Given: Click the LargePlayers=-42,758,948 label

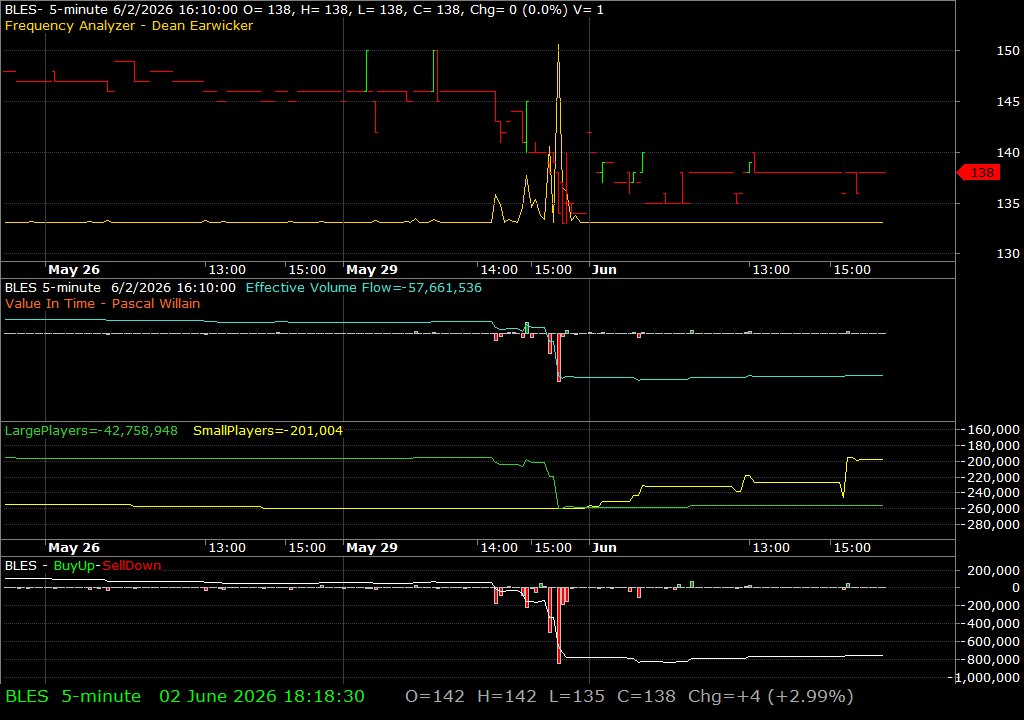Looking at the screenshot, I should 91,431.
